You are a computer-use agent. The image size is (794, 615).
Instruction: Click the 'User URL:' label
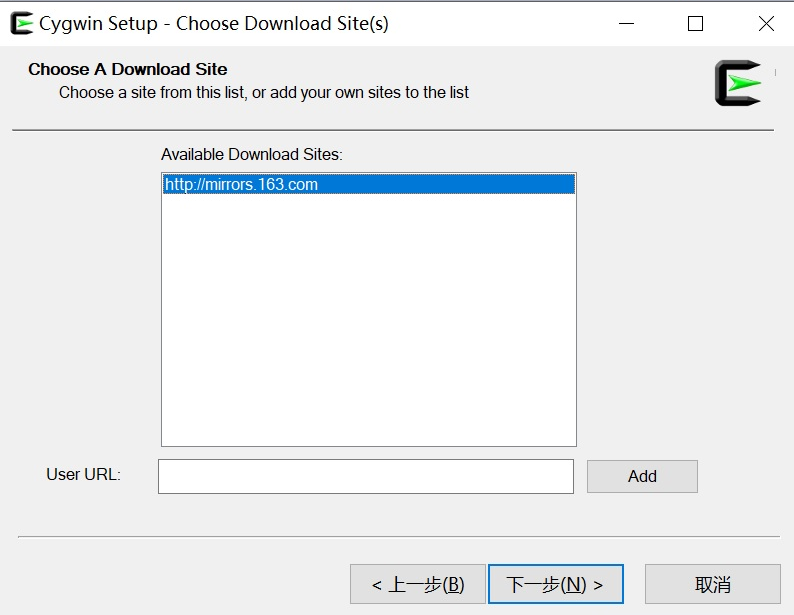[84, 474]
